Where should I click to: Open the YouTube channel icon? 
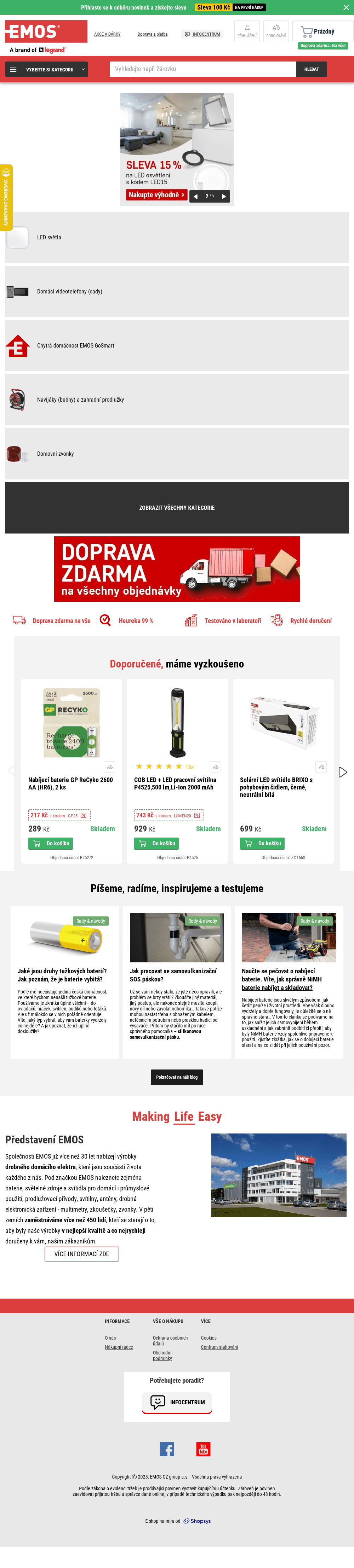pos(204,1449)
